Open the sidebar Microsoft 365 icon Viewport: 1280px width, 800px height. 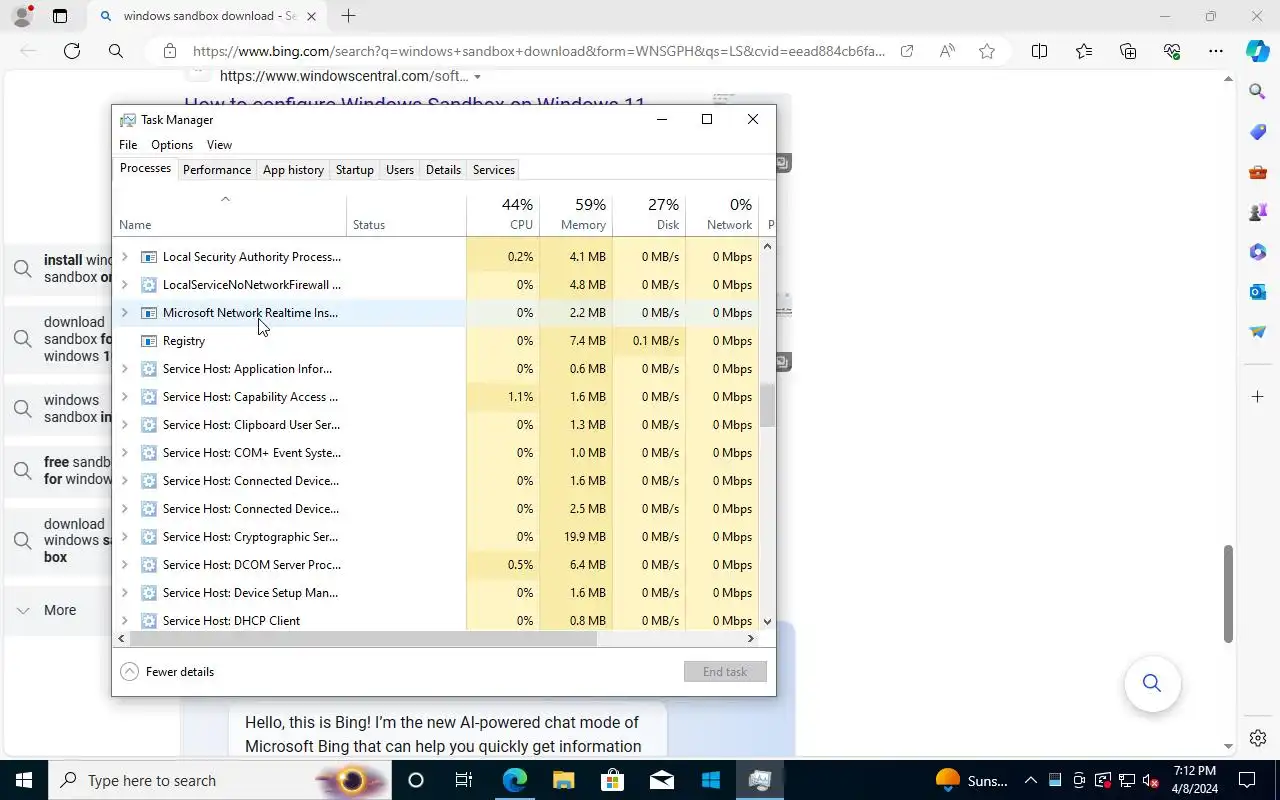click(x=1258, y=252)
